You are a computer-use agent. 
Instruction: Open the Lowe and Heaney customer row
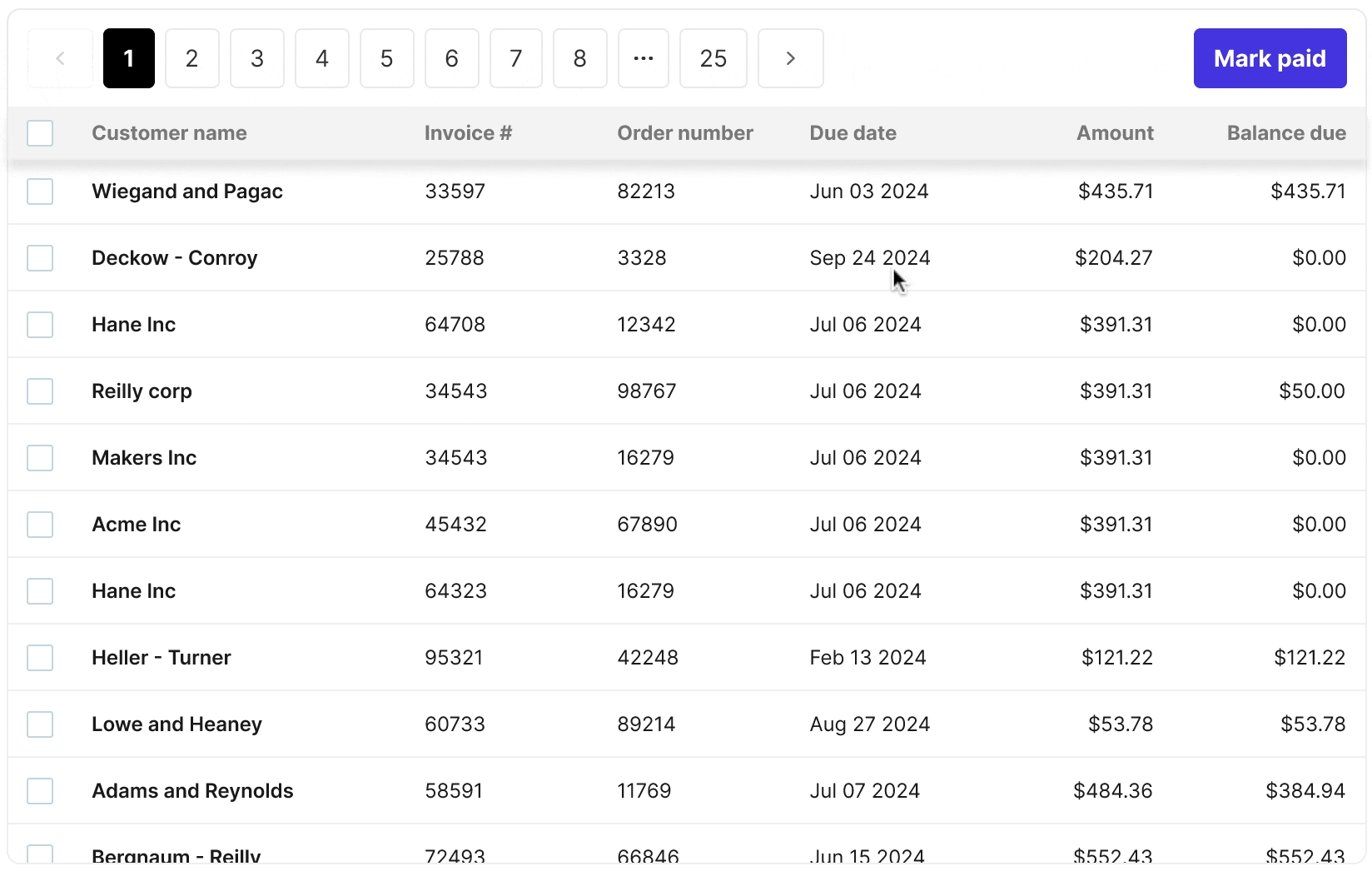[x=176, y=724]
